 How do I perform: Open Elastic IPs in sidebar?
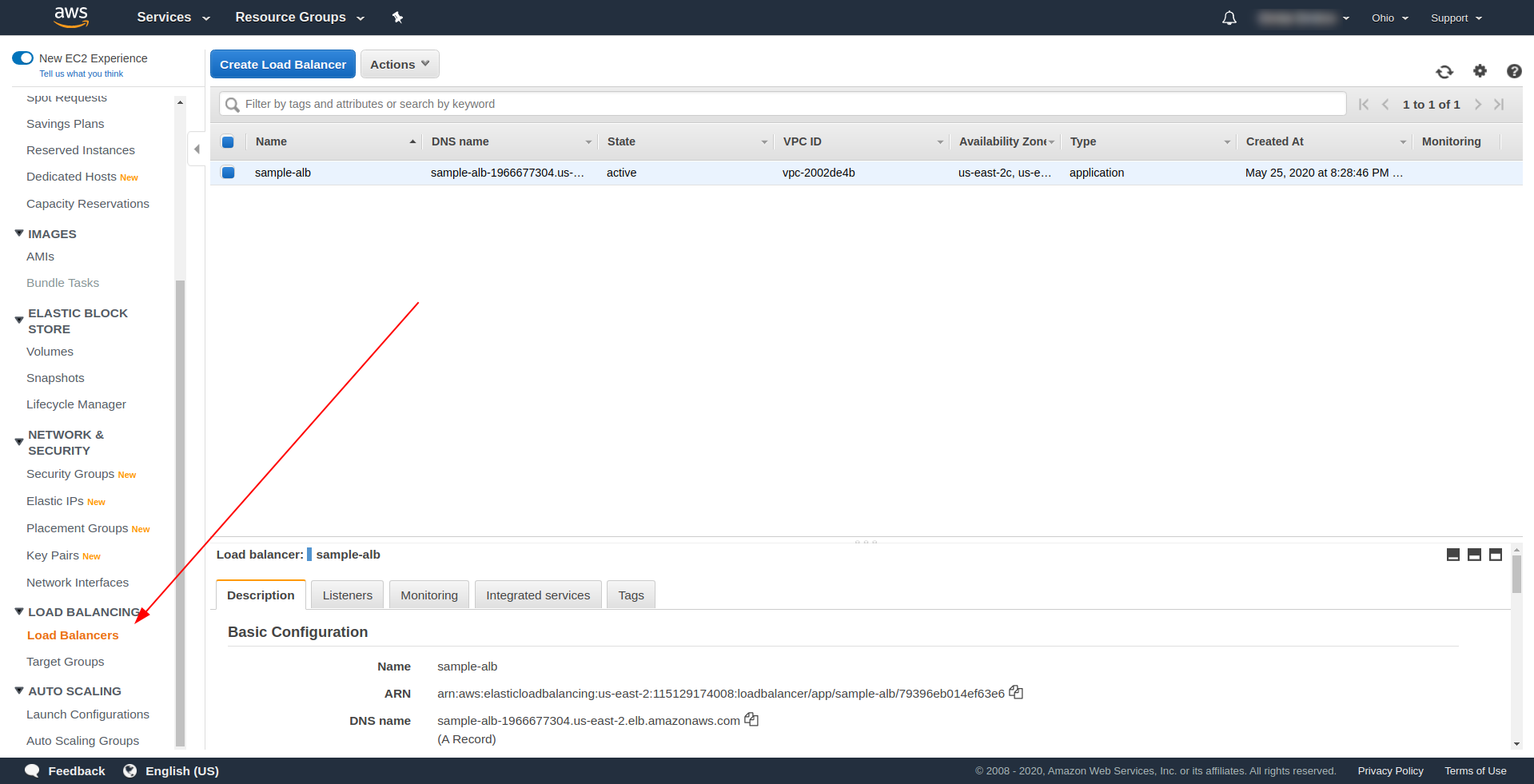pyautogui.click(x=55, y=501)
